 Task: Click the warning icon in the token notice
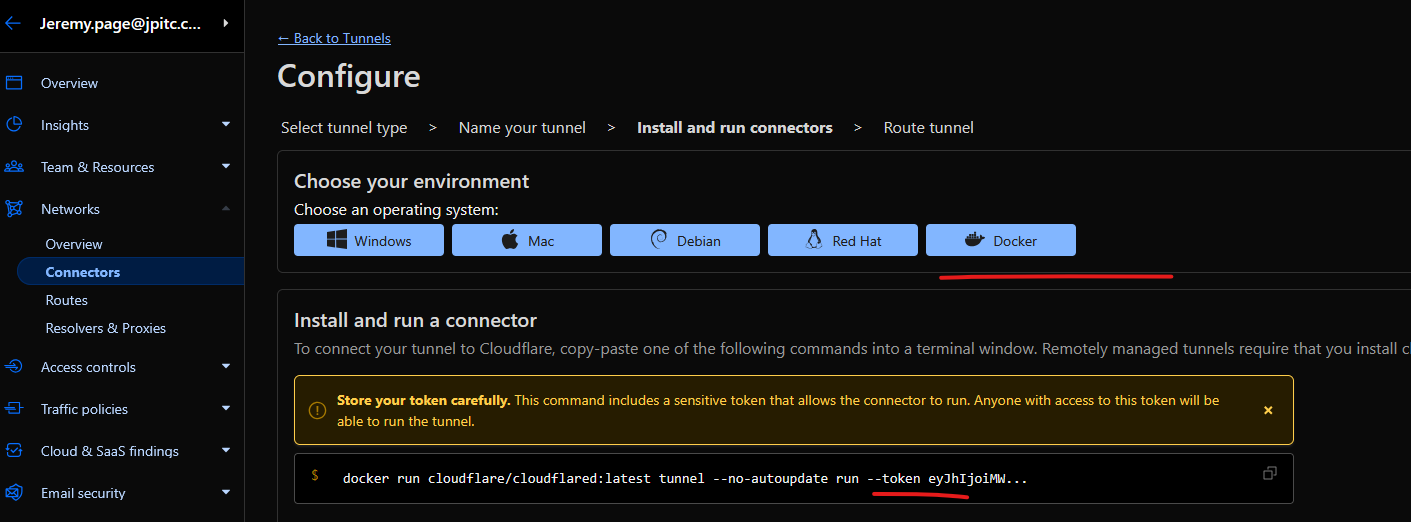[317, 410]
